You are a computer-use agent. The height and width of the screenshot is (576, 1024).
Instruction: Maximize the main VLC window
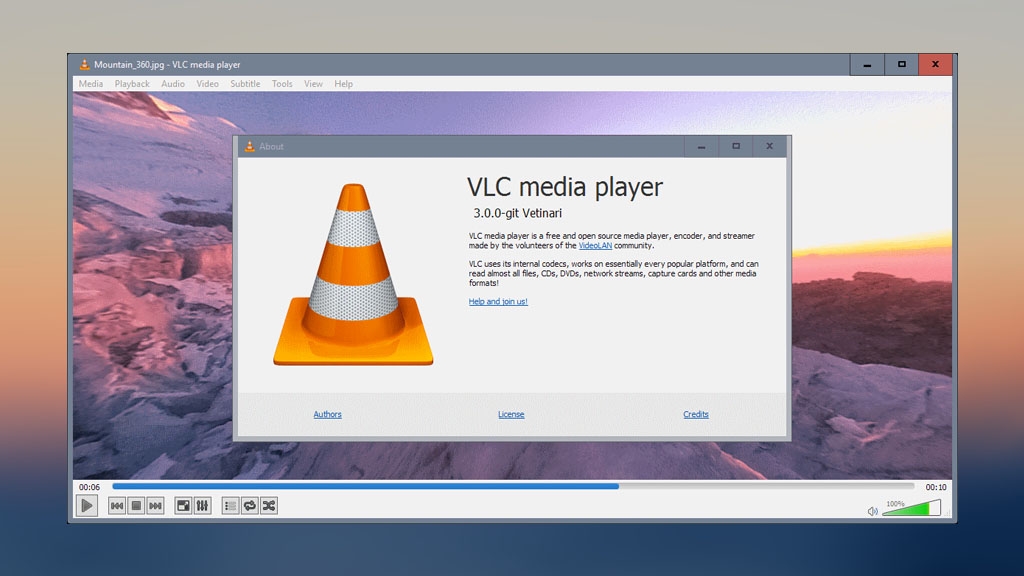[901, 65]
